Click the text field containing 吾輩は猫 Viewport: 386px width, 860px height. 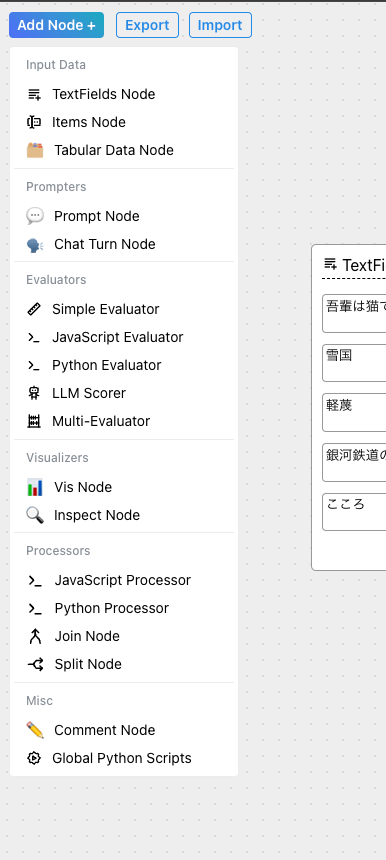354,314
